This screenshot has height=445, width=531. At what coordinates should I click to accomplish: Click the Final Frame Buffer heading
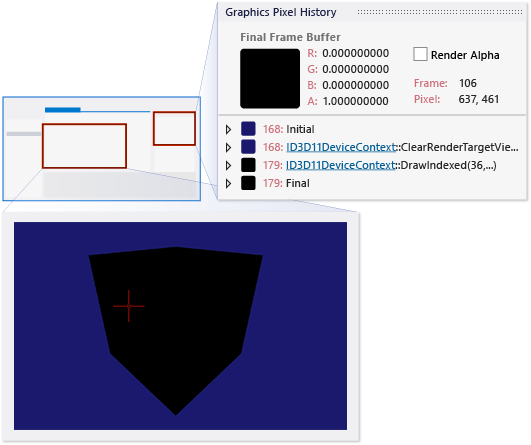290,37
